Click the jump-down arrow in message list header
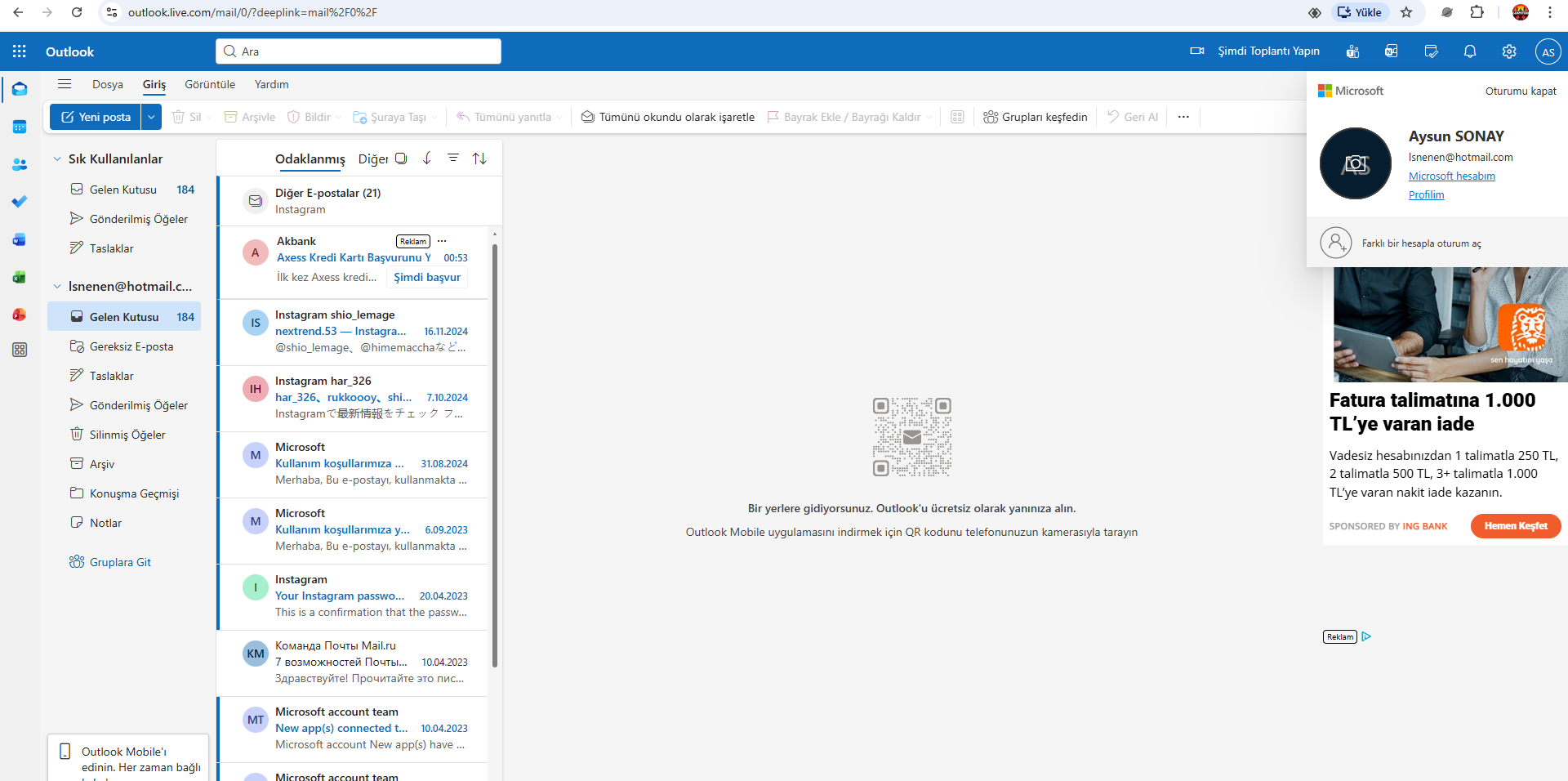 [x=427, y=158]
